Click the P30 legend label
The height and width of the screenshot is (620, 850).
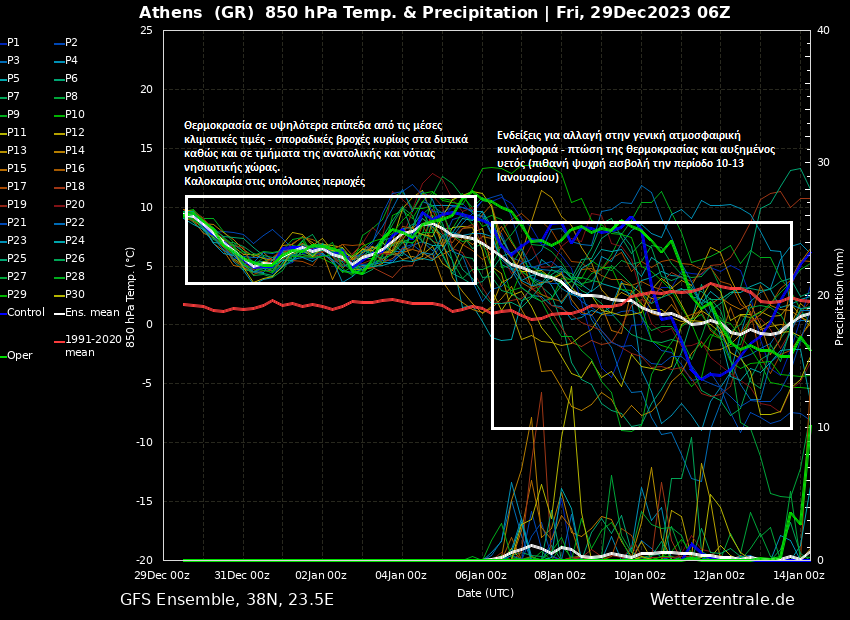point(75,295)
